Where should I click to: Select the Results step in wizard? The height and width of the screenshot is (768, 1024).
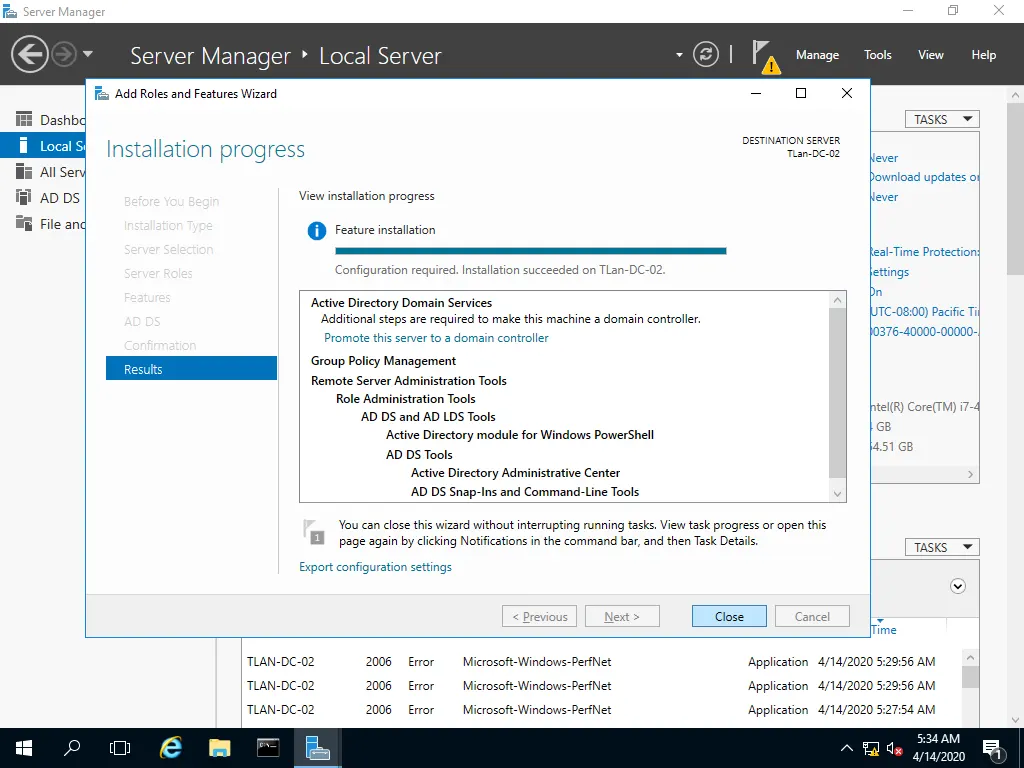click(191, 369)
